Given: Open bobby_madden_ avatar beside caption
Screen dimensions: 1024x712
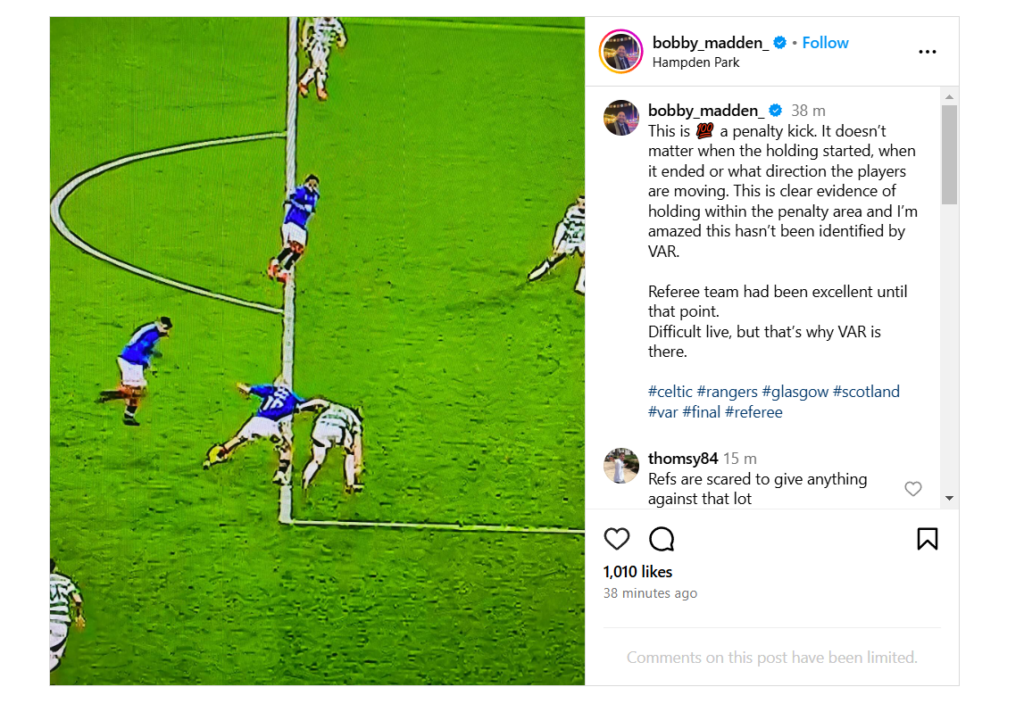Looking at the screenshot, I should point(621,118).
